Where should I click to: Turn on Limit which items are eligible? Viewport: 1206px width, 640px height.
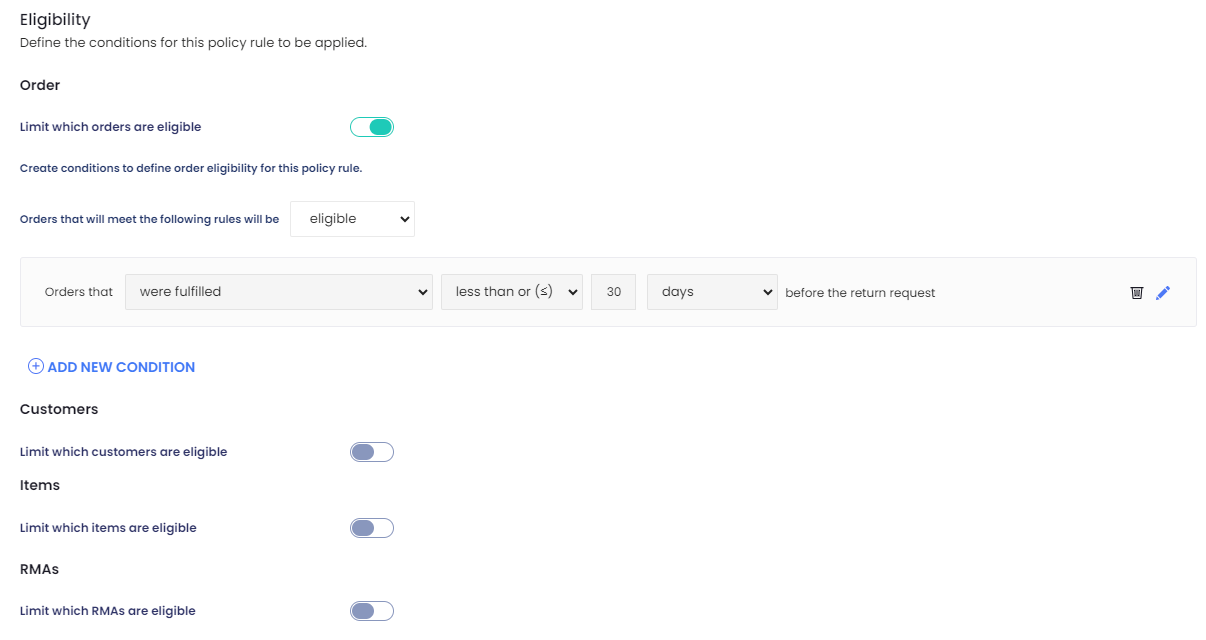[x=372, y=528]
